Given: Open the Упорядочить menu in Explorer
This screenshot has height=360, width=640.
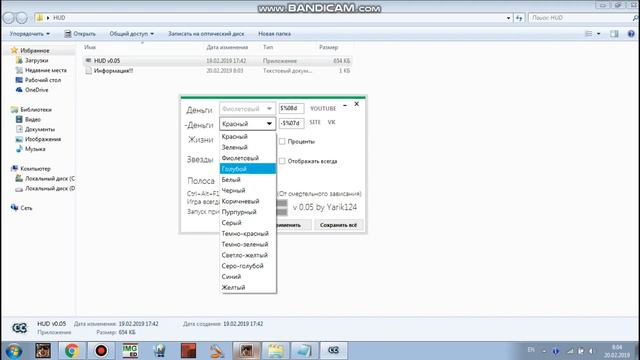Looking at the screenshot, I should pyautogui.click(x=29, y=34).
